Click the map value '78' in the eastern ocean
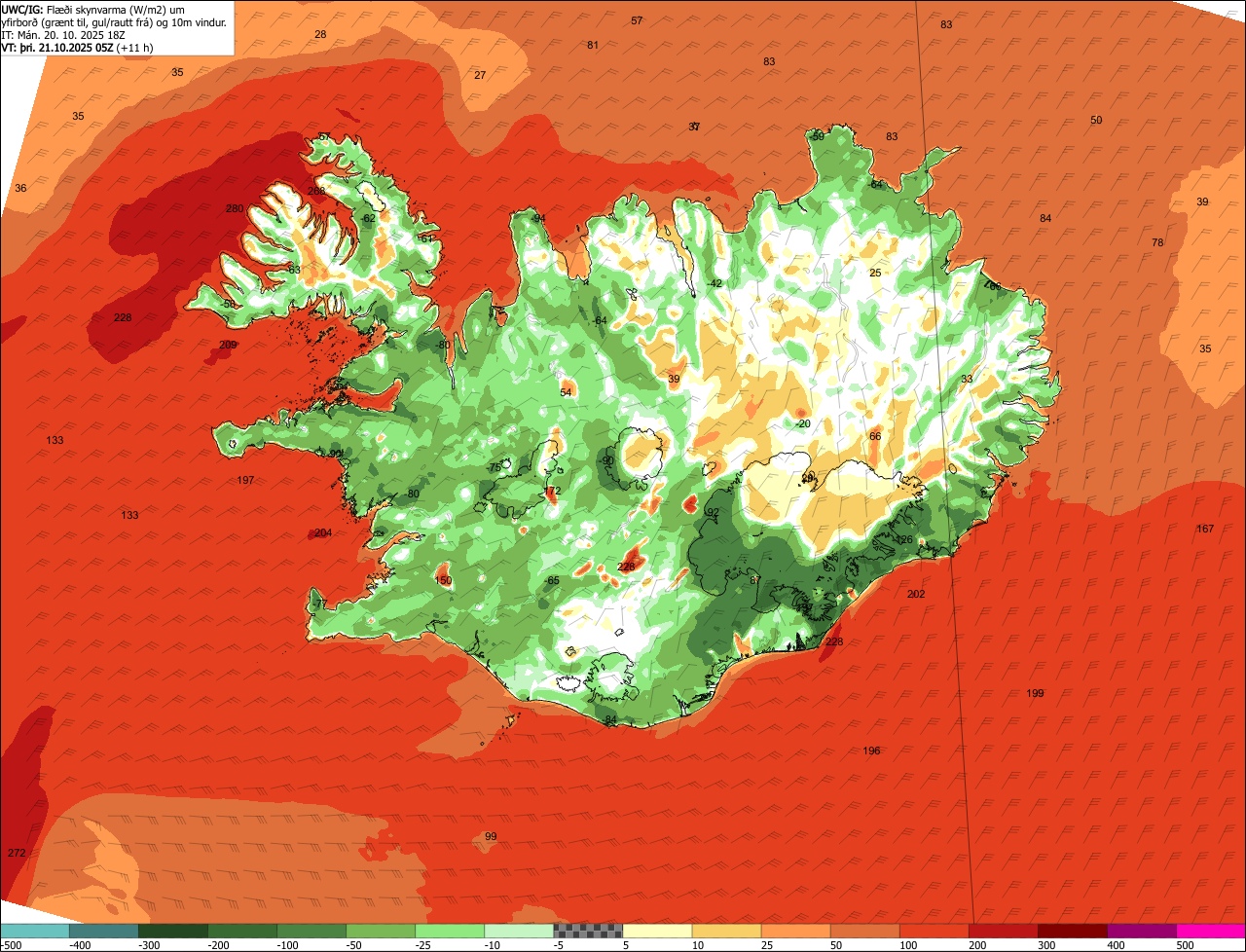The width and height of the screenshot is (1246, 952). click(1157, 242)
